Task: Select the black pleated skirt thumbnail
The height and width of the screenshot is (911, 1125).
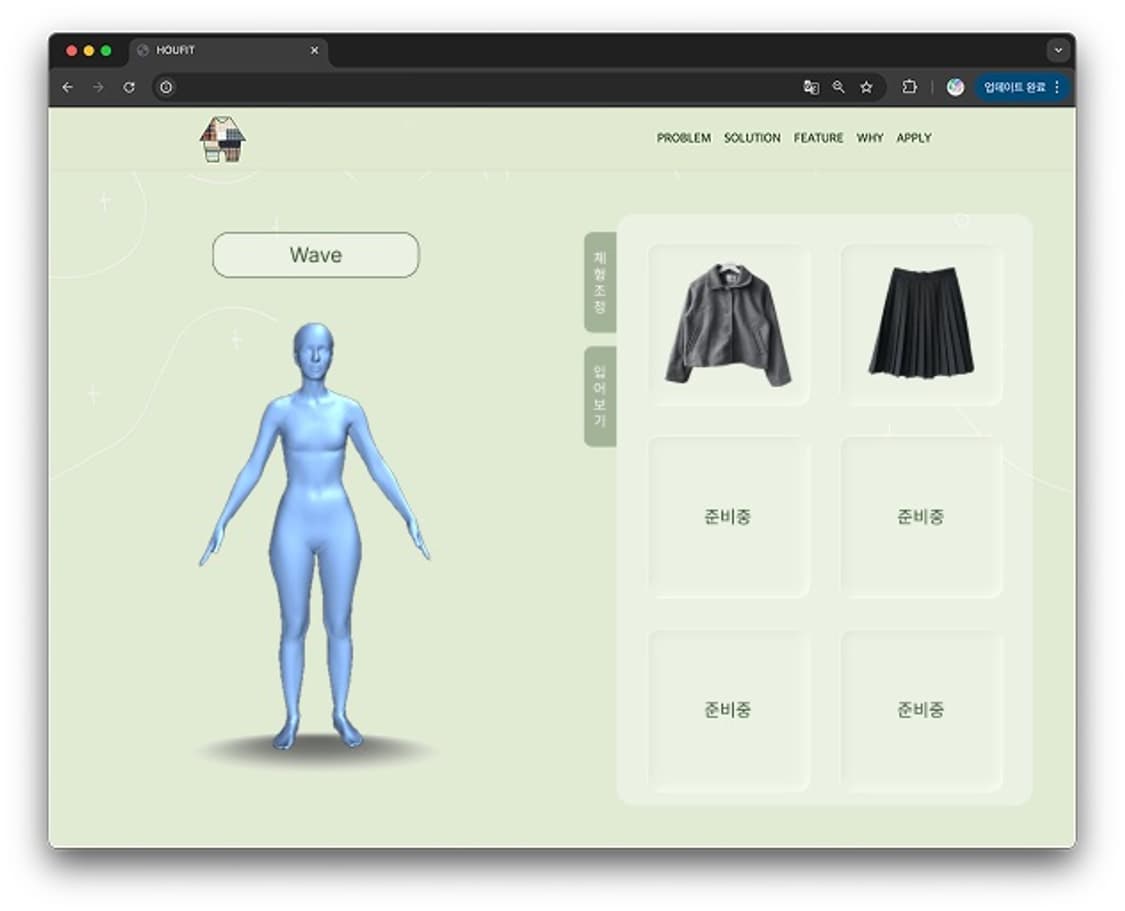Action: [921, 324]
